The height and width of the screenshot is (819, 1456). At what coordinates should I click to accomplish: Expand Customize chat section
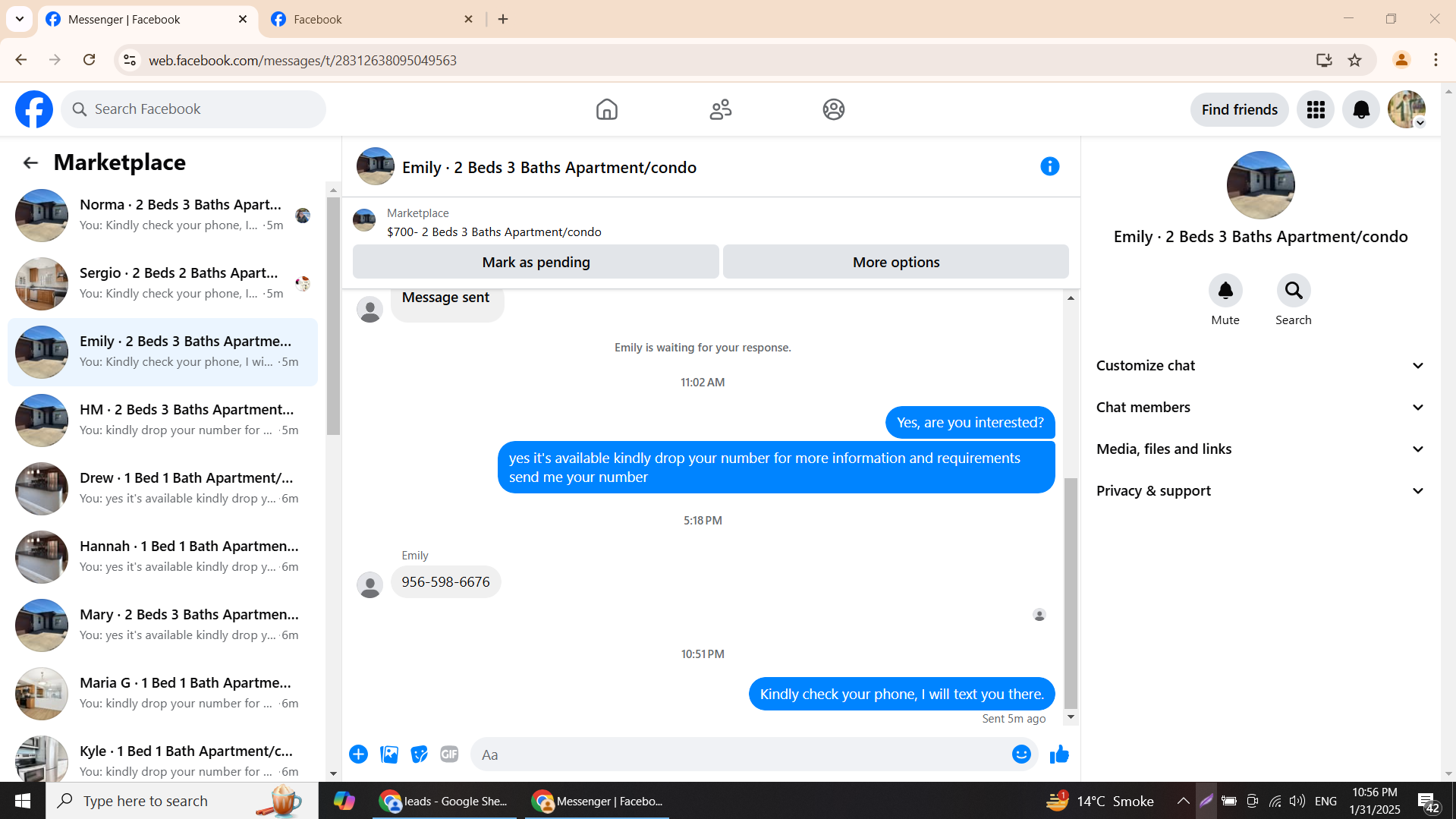pyautogui.click(x=1260, y=366)
